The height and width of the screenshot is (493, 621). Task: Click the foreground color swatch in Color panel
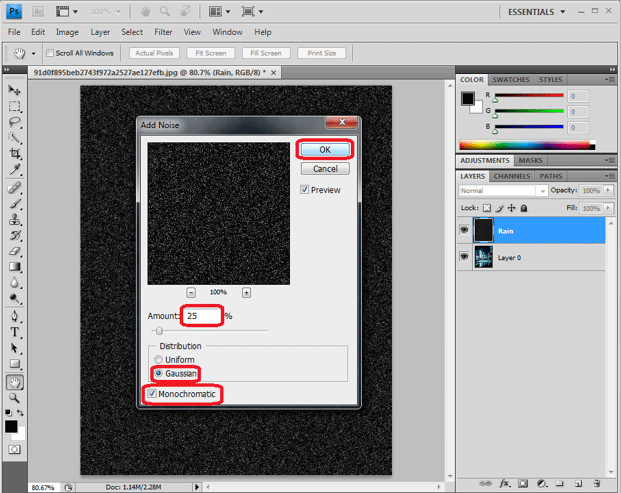click(x=468, y=98)
